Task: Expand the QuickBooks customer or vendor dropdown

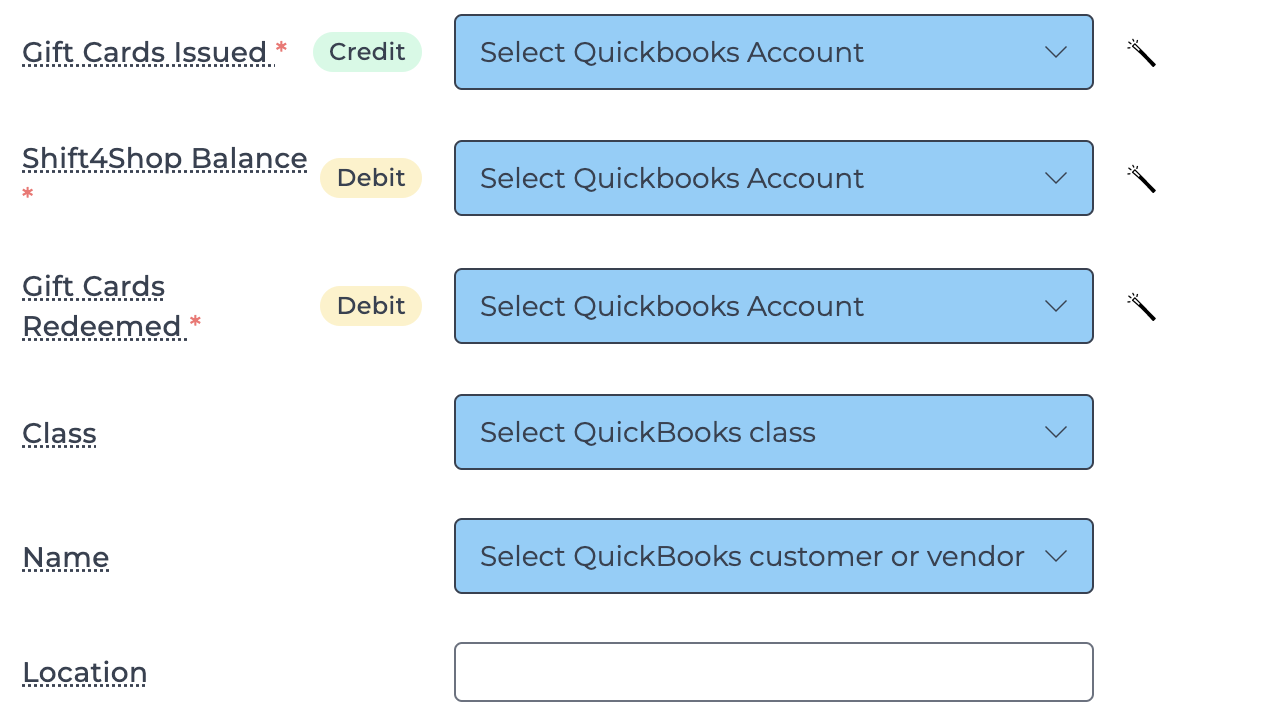Action: coord(774,556)
